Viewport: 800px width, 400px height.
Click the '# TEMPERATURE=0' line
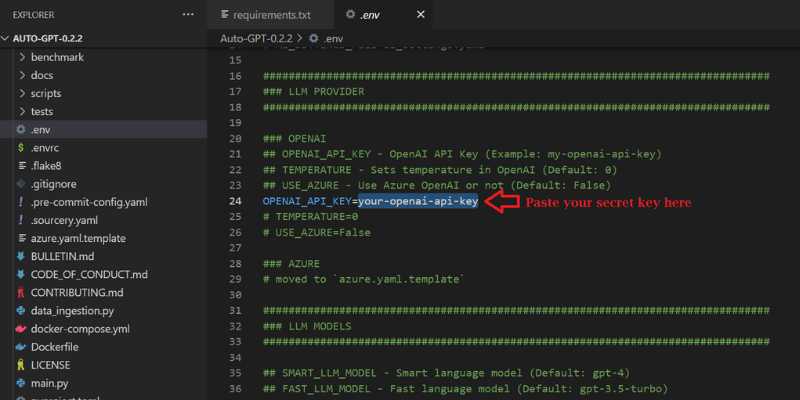pyautogui.click(x=310, y=217)
